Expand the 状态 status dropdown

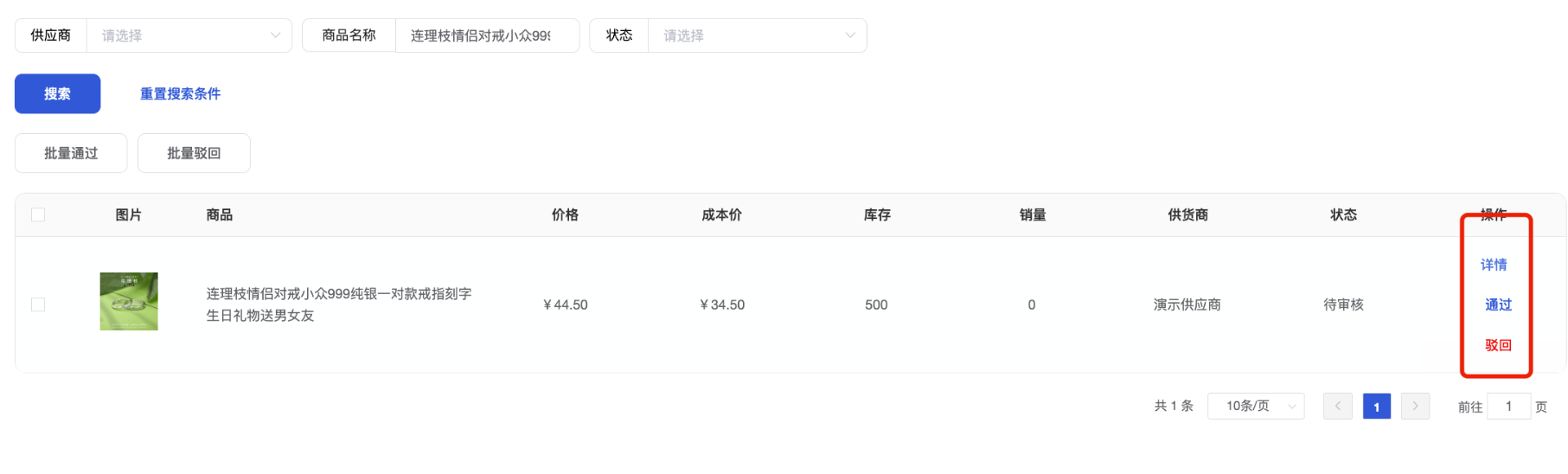click(756, 35)
